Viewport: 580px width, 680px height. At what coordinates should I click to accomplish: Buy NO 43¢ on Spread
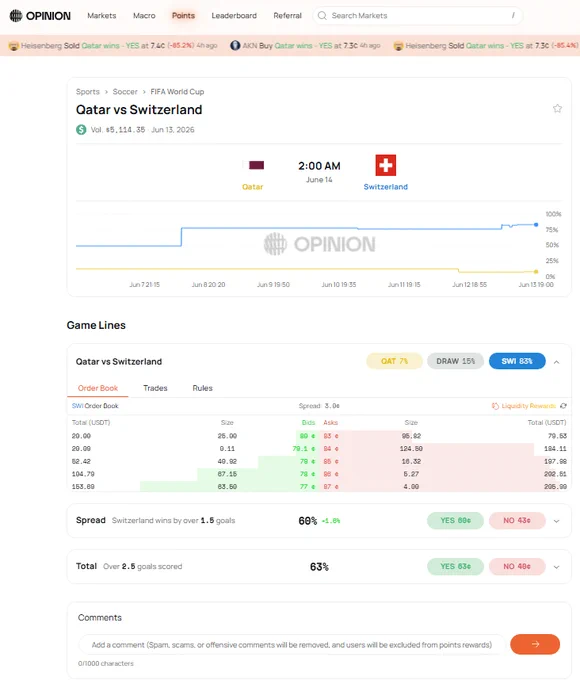[517, 520]
